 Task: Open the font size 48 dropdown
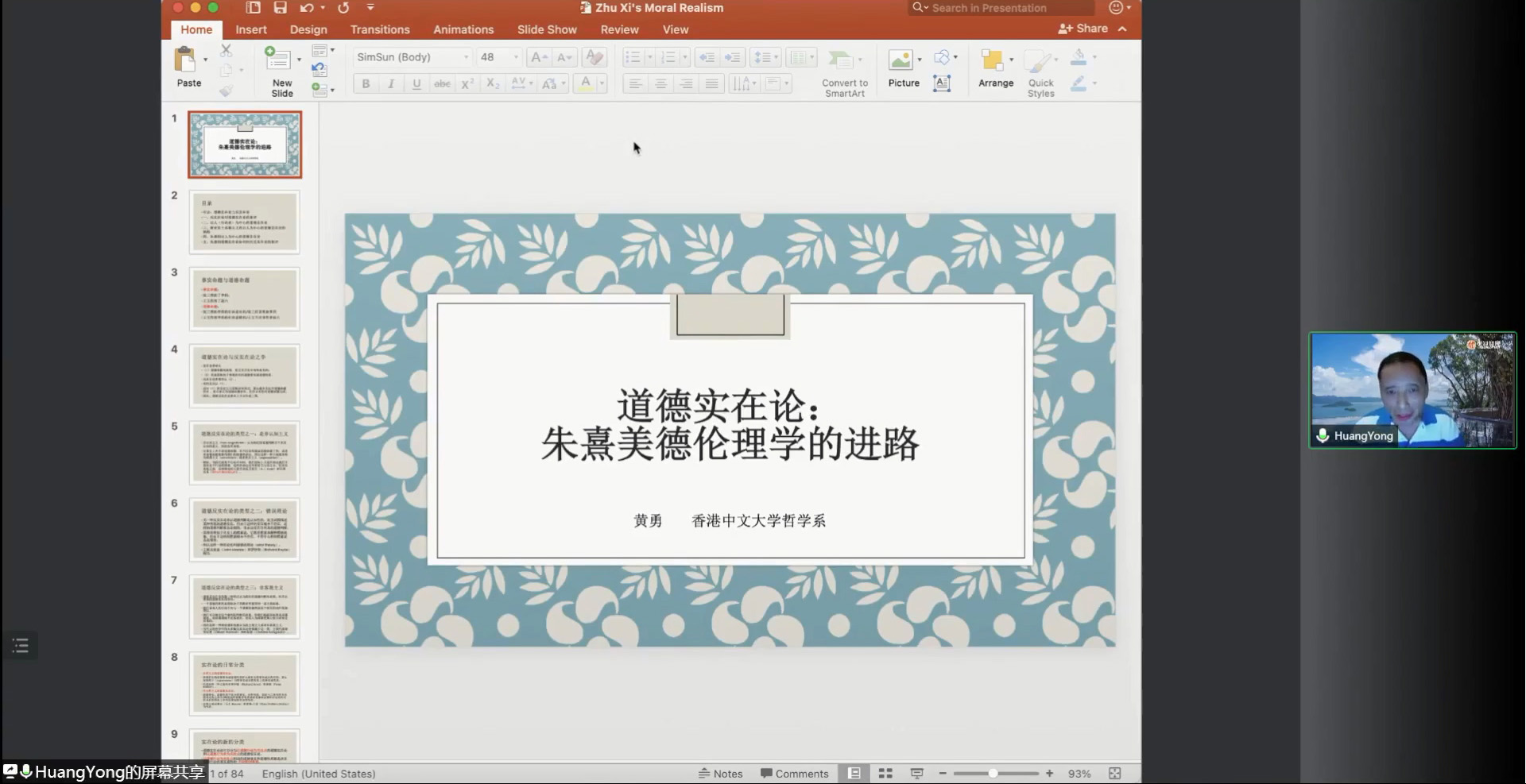[x=516, y=57]
